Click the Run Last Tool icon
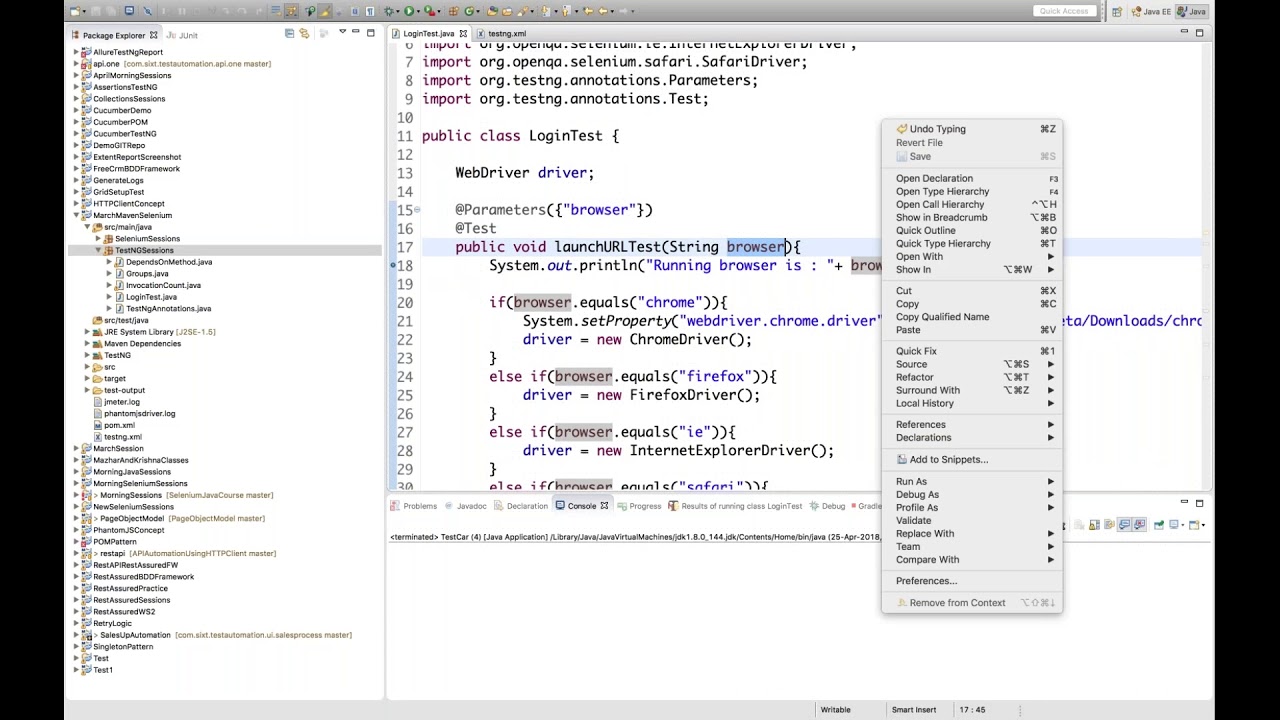1280x720 pixels. point(429,11)
